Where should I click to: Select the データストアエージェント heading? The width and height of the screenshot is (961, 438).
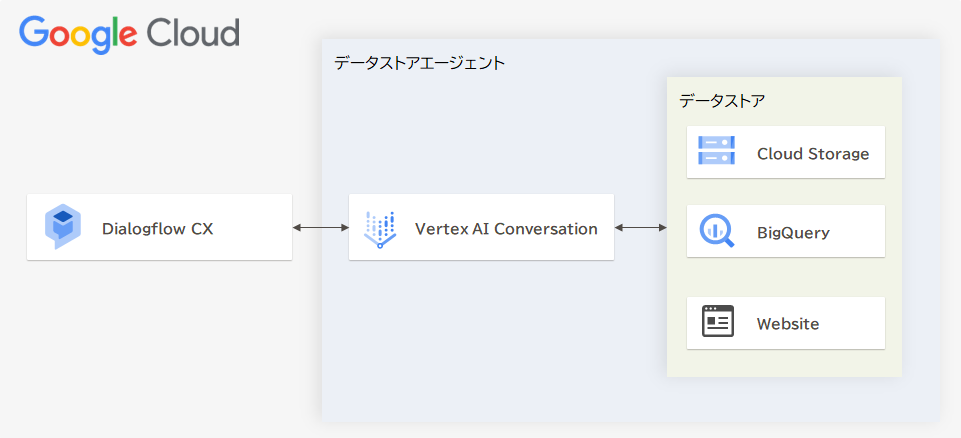(420, 63)
